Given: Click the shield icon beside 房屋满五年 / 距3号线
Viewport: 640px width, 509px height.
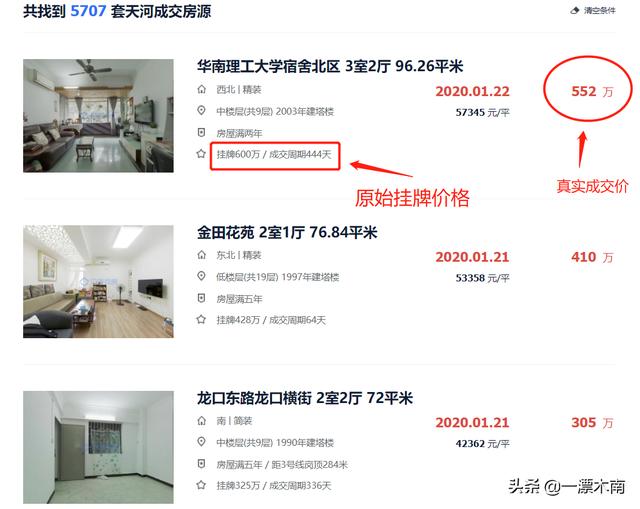Looking at the screenshot, I should point(201,464).
